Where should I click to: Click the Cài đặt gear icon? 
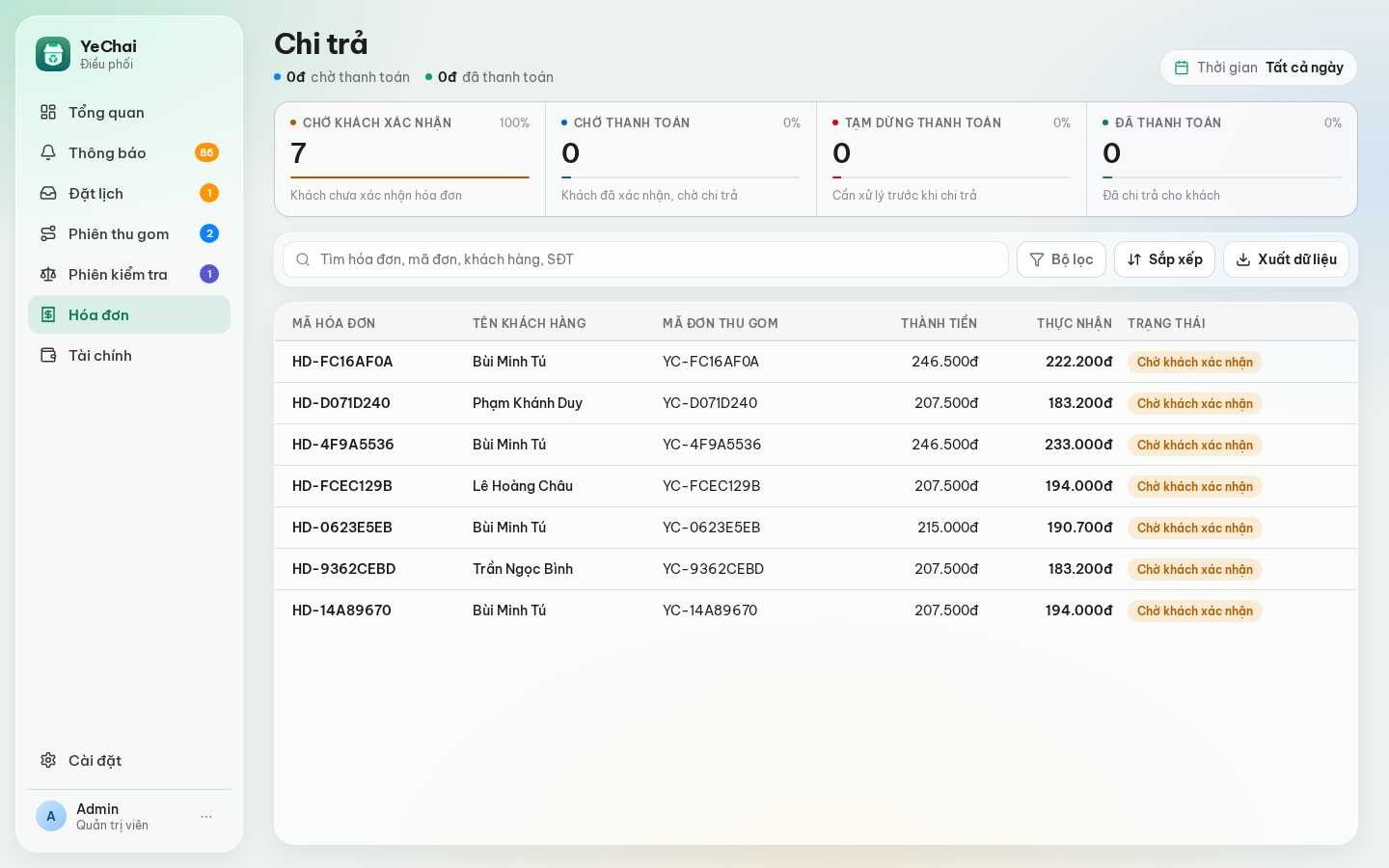(48, 760)
